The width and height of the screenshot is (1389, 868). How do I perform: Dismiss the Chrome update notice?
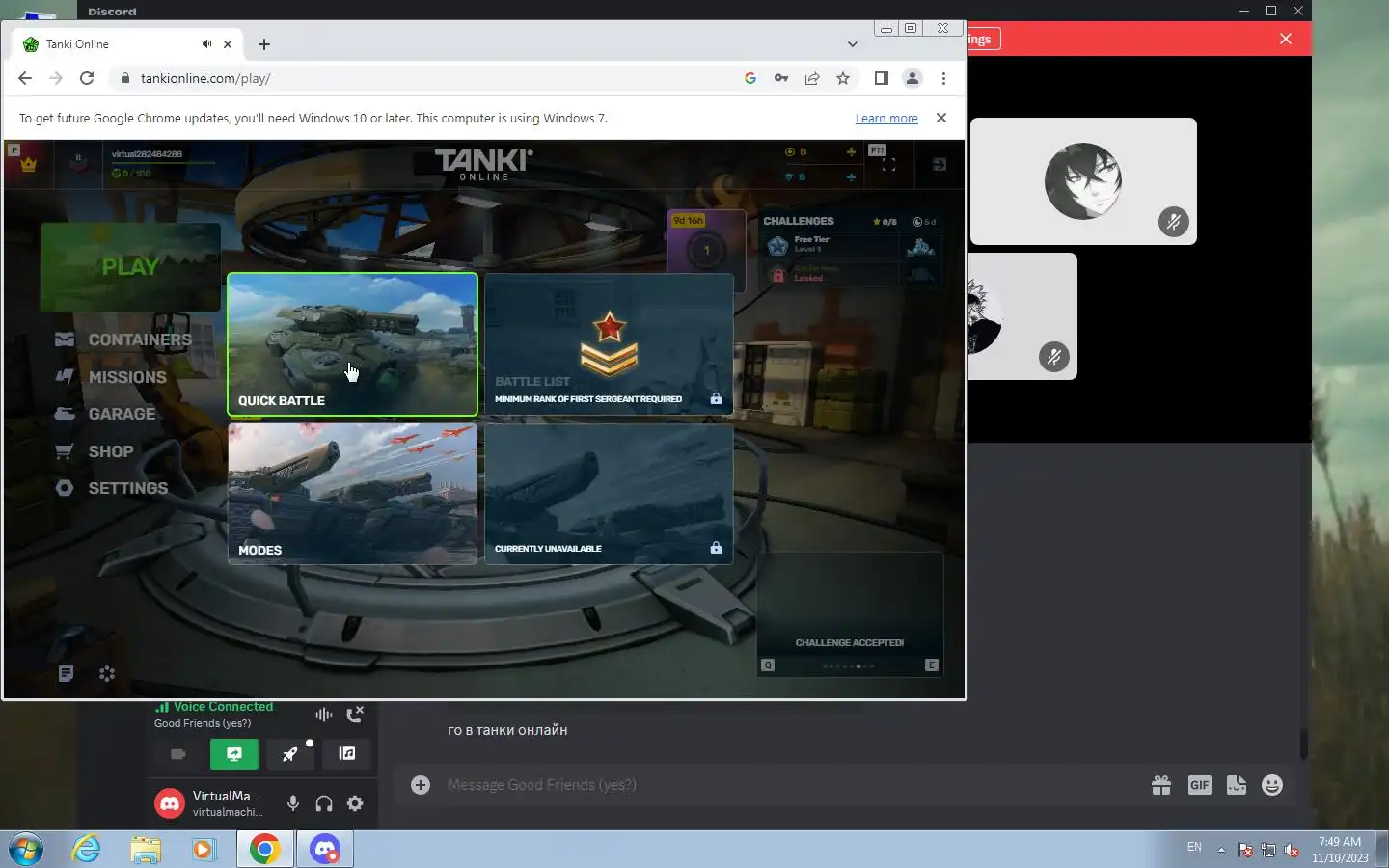click(941, 118)
